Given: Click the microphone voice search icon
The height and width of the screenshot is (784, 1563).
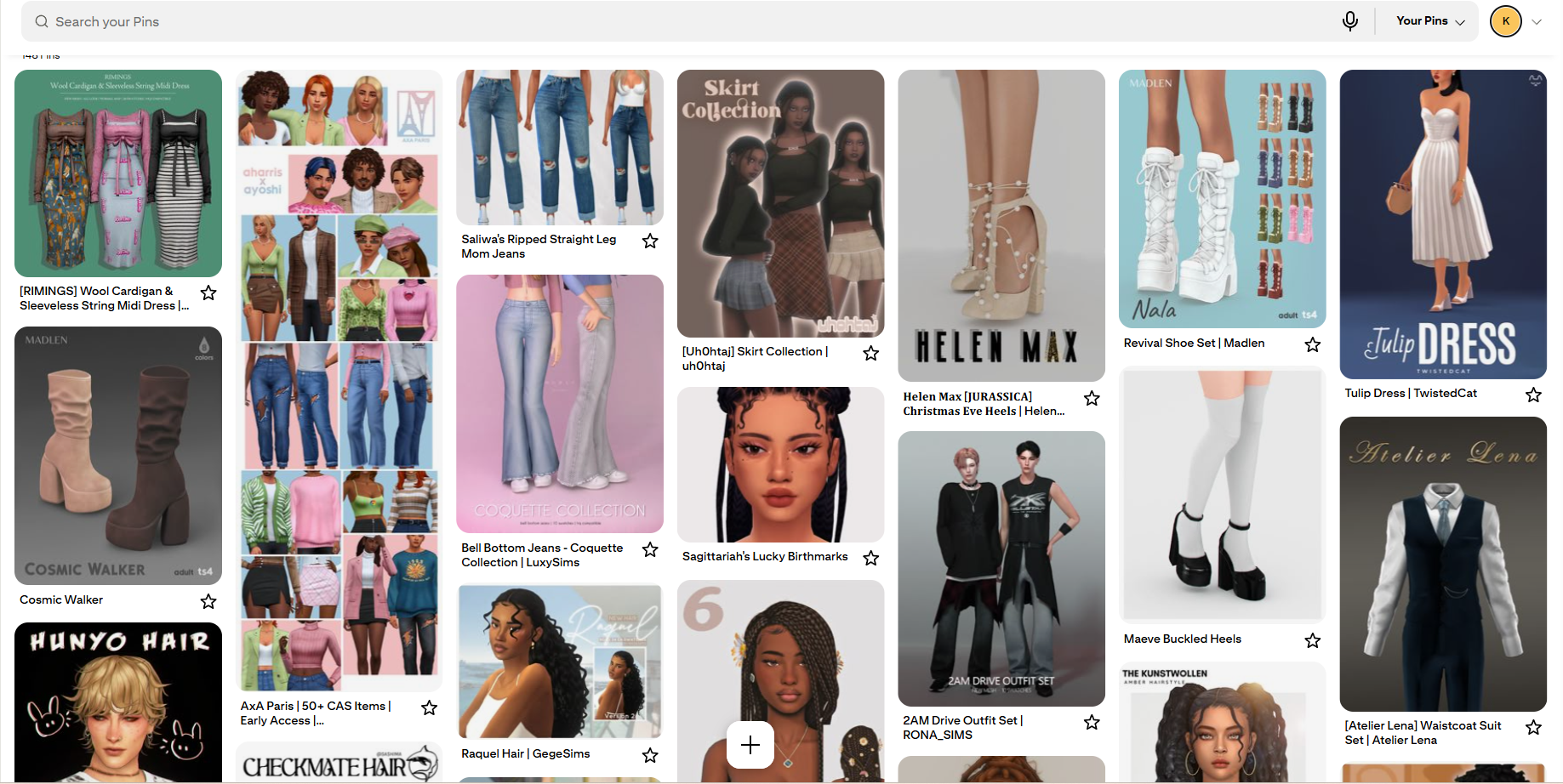Looking at the screenshot, I should tap(1350, 21).
